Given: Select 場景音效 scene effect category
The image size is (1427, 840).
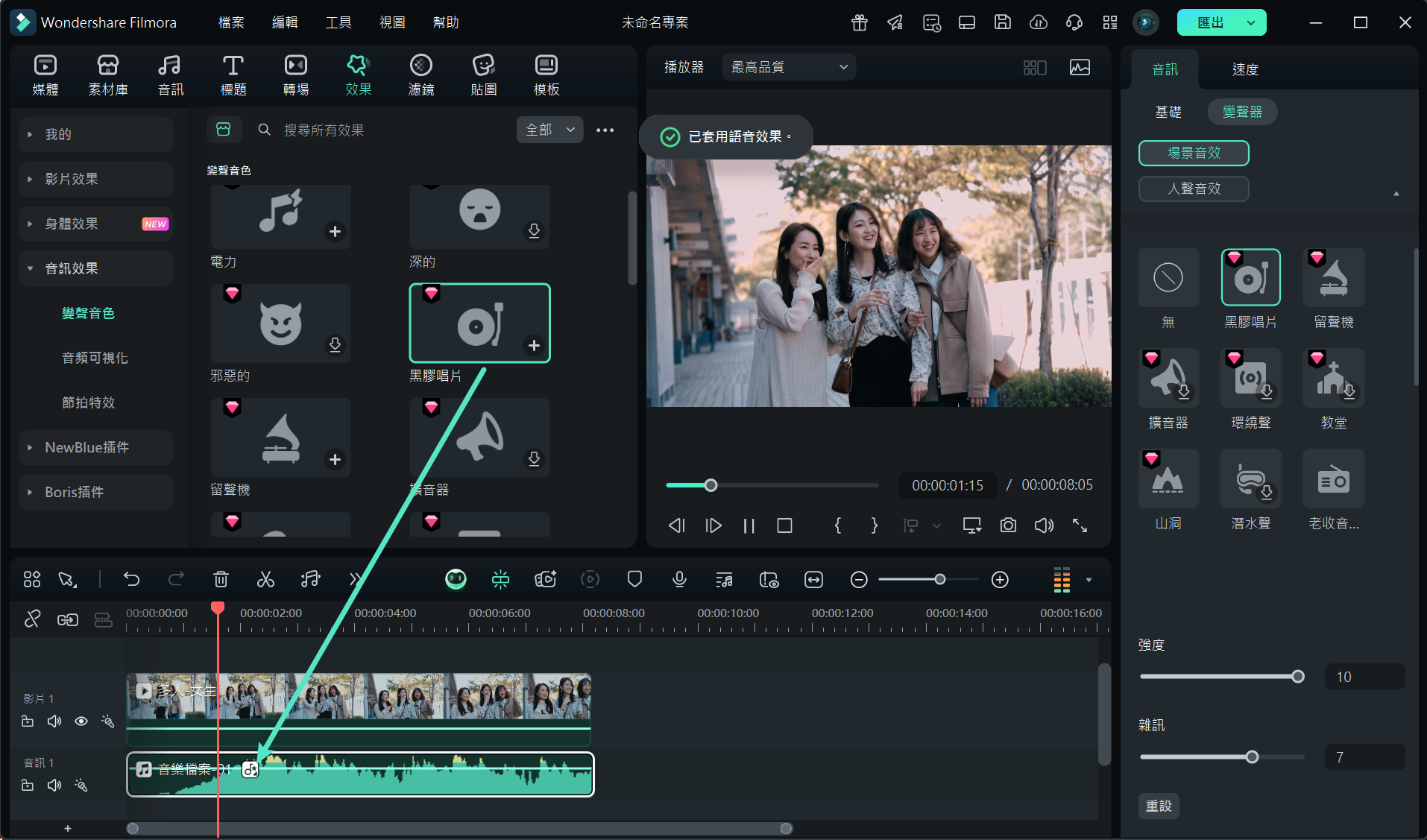Looking at the screenshot, I should pyautogui.click(x=1194, y=153).
